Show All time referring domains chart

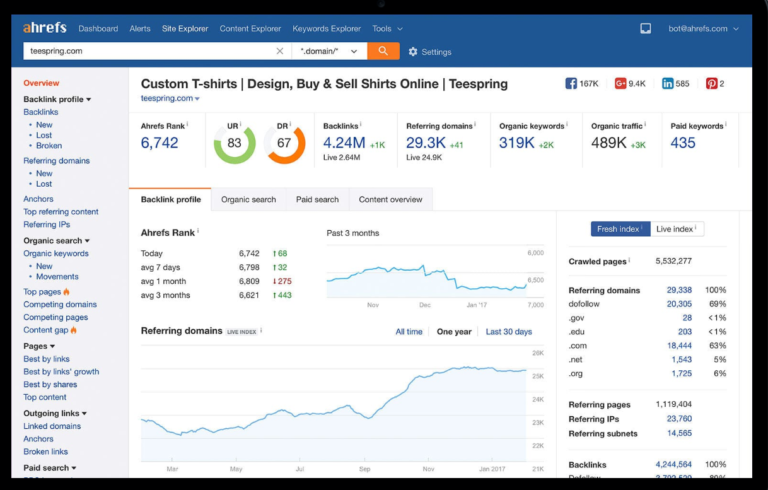(409, 332)
